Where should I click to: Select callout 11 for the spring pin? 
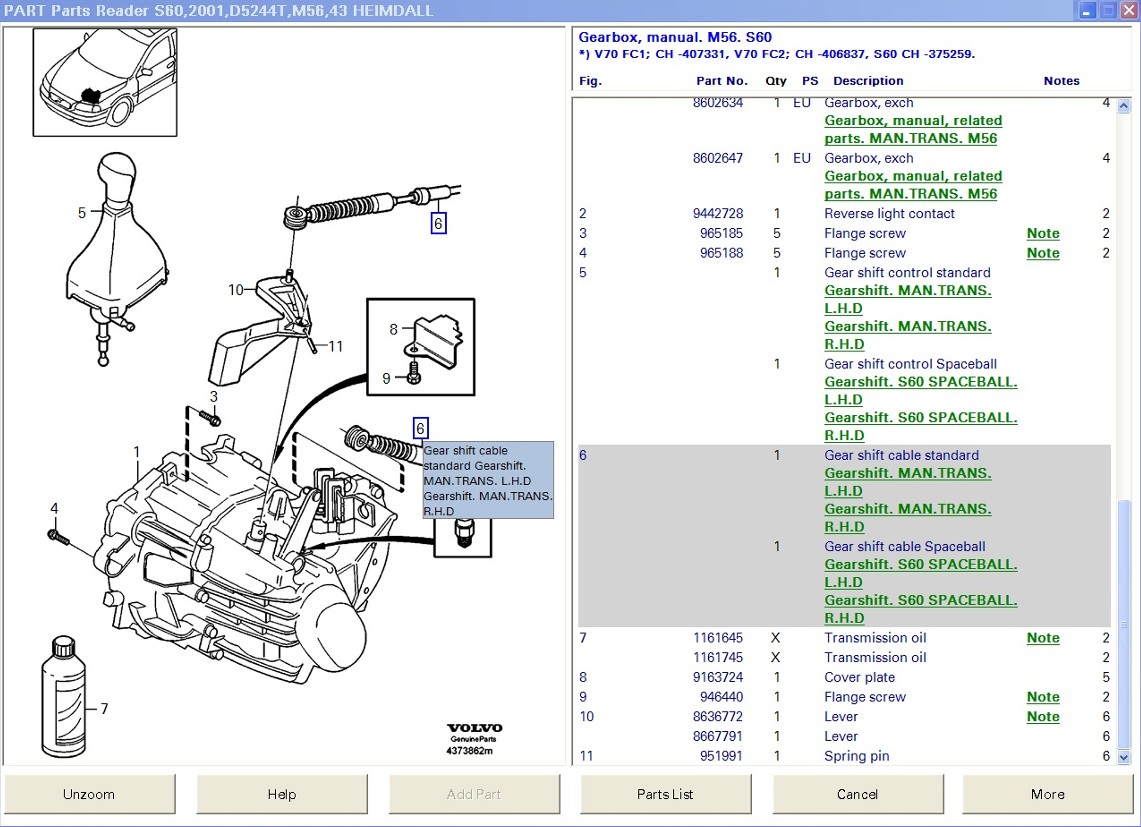pos(335,347)
